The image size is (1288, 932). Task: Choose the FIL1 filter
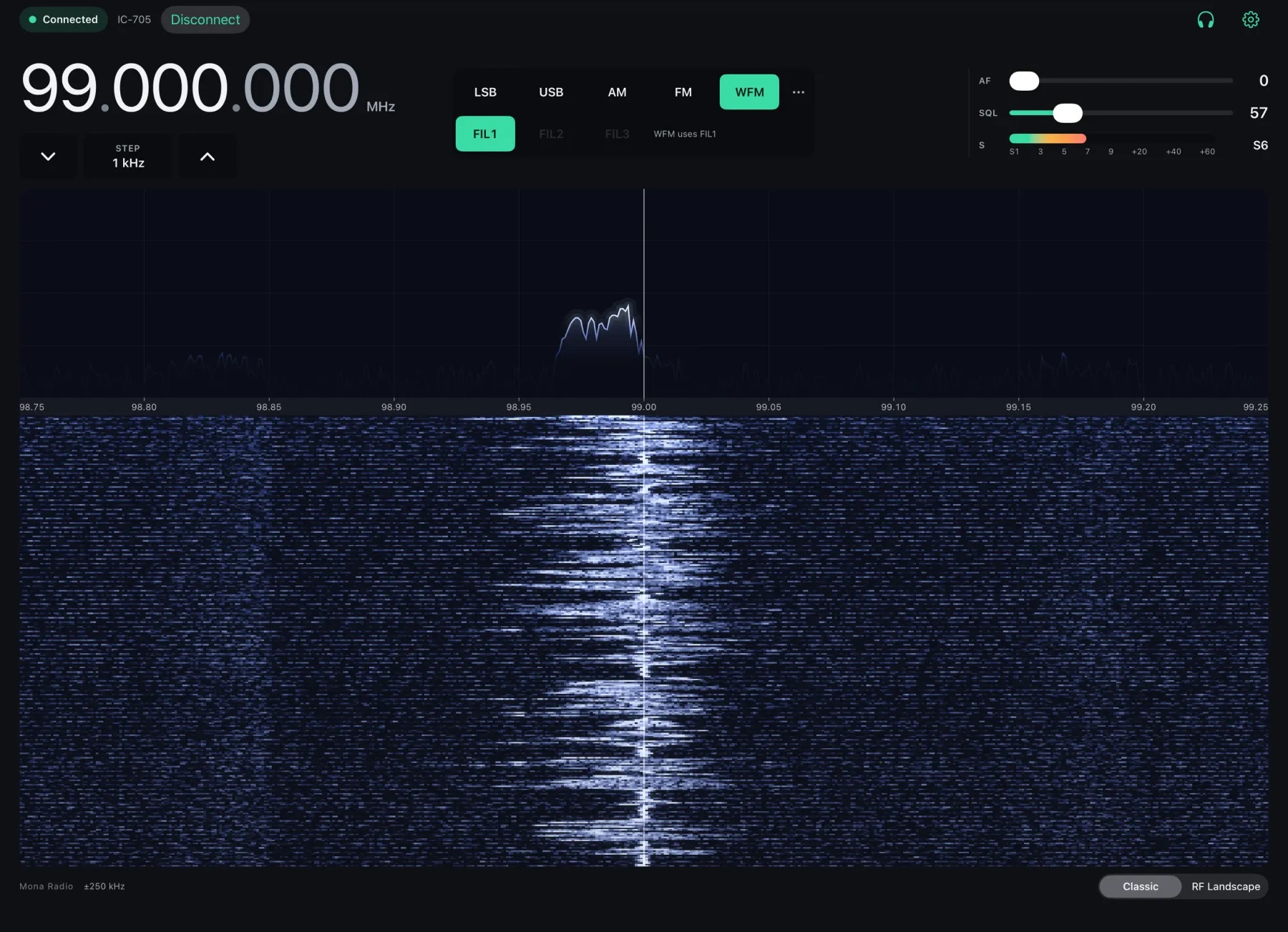pyautogui.click(x=485, y=134)
